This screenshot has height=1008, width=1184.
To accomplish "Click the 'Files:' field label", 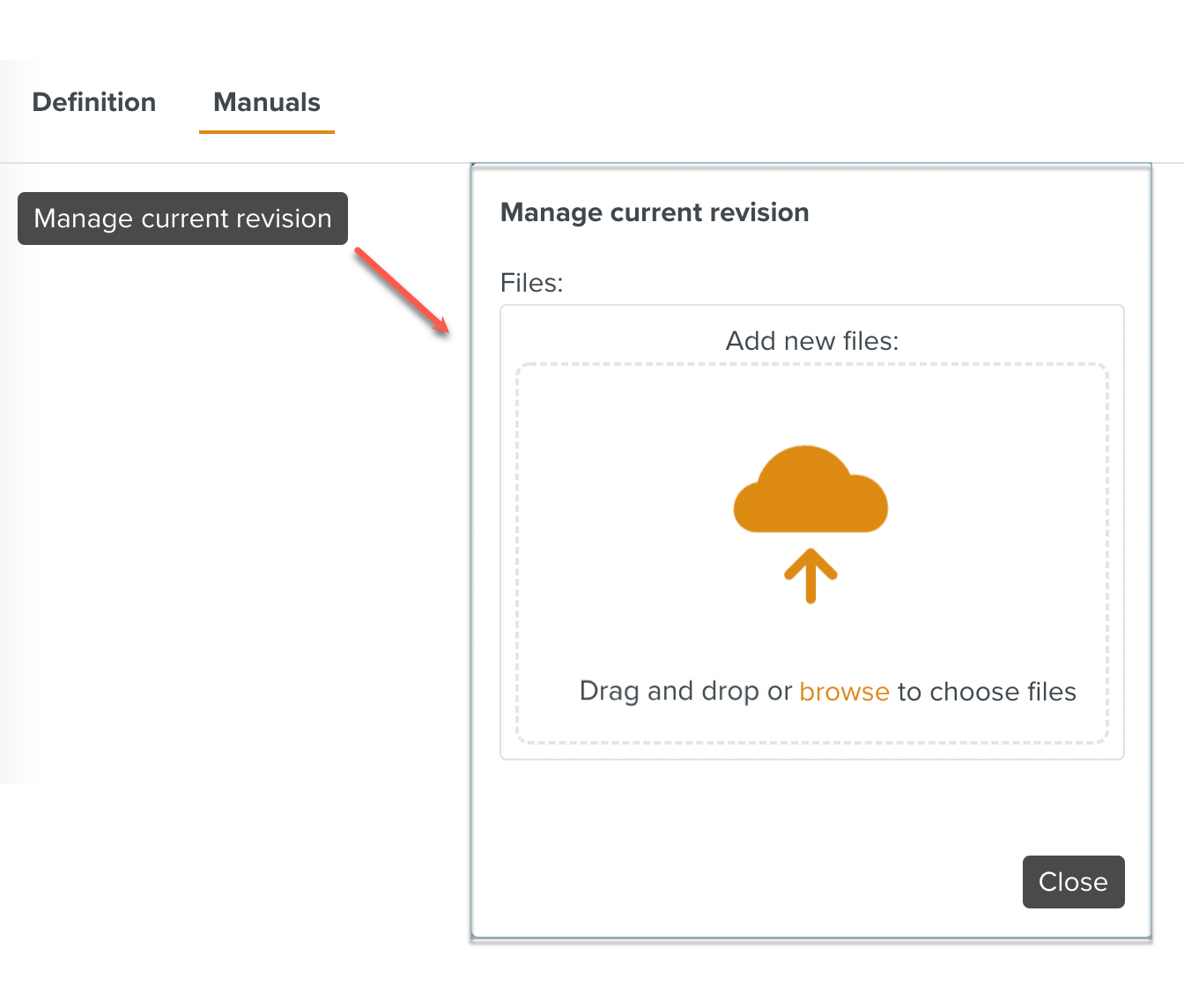I will (x=531, y=283).
